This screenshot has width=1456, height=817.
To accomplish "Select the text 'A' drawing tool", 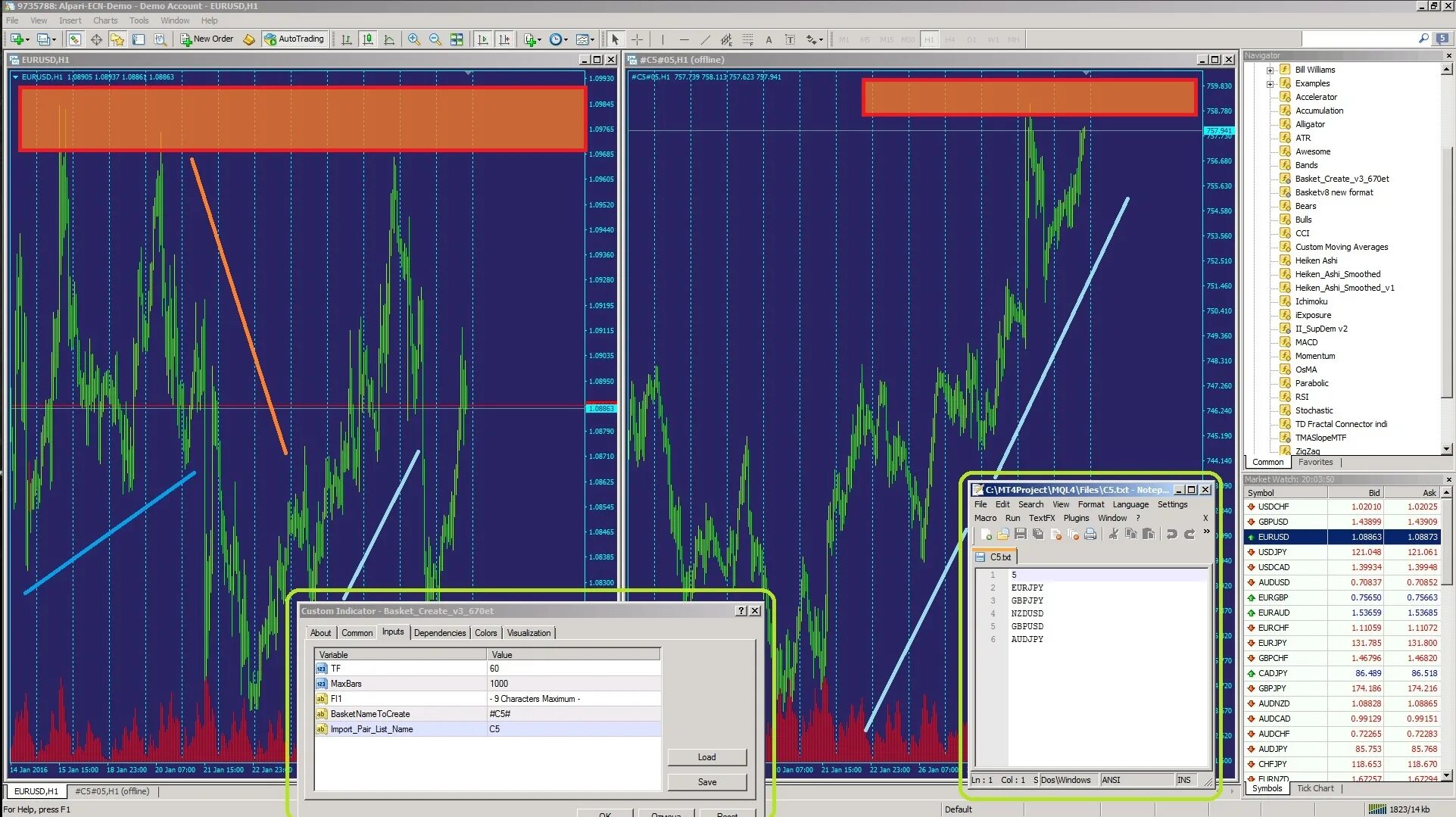I will (x=769, y=39).
